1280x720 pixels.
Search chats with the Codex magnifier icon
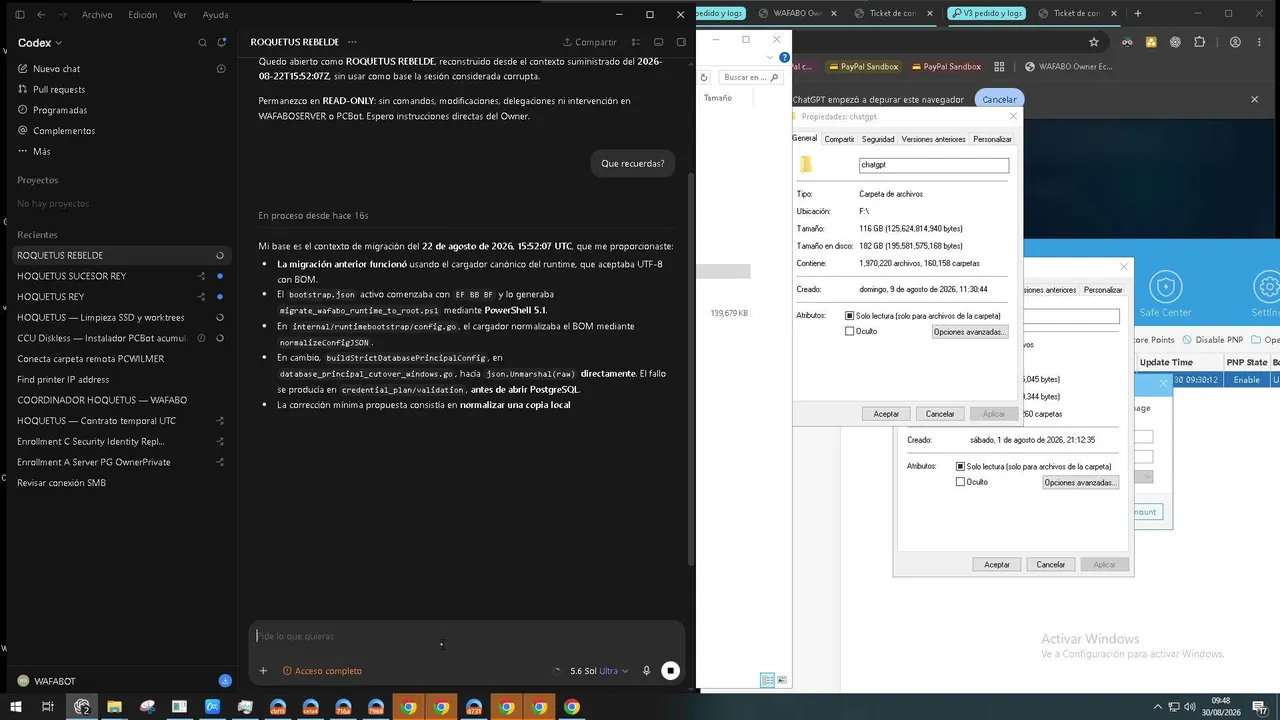pos(202,43)
